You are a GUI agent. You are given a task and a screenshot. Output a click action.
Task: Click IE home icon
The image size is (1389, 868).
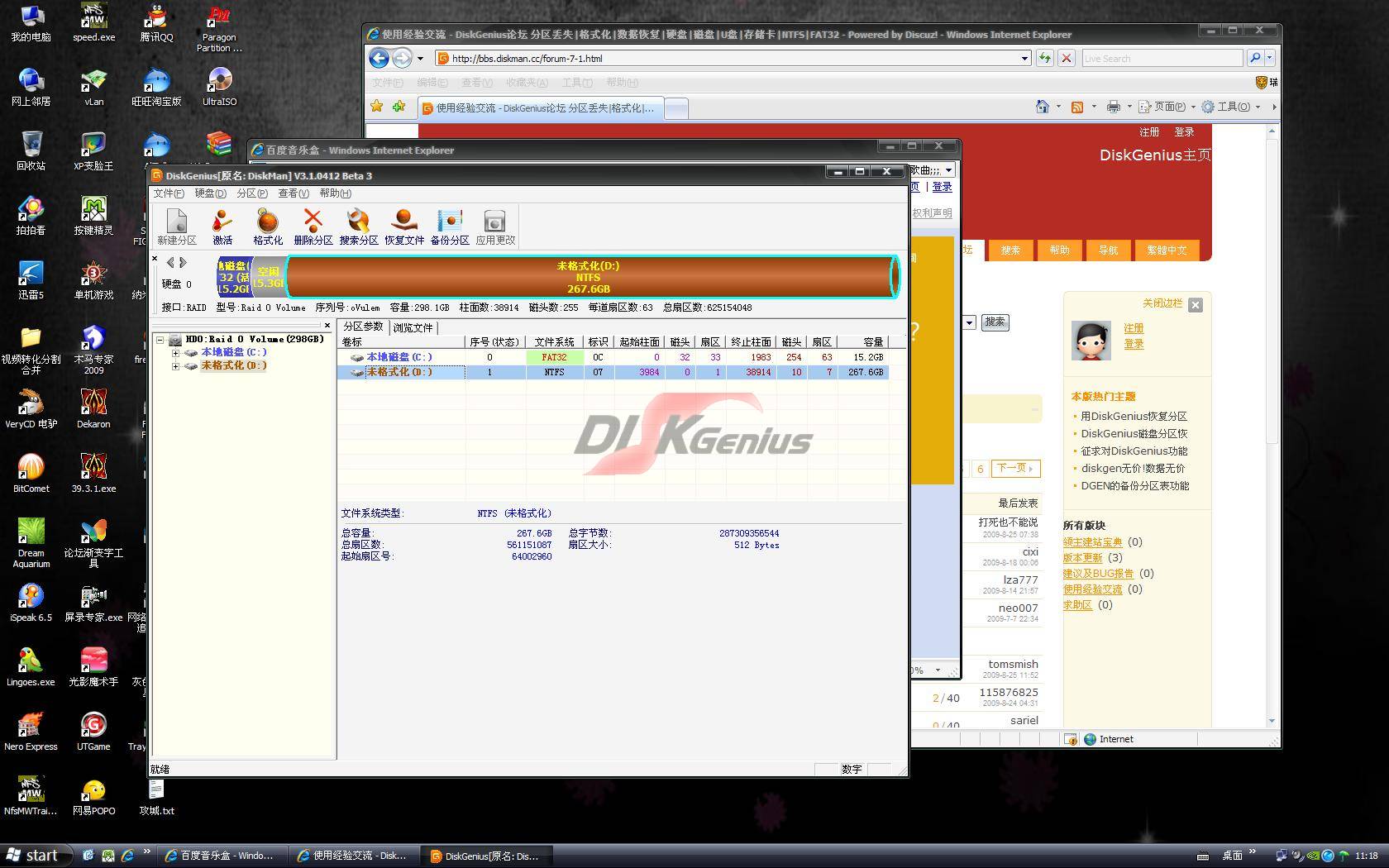(x=1043, y=107)
